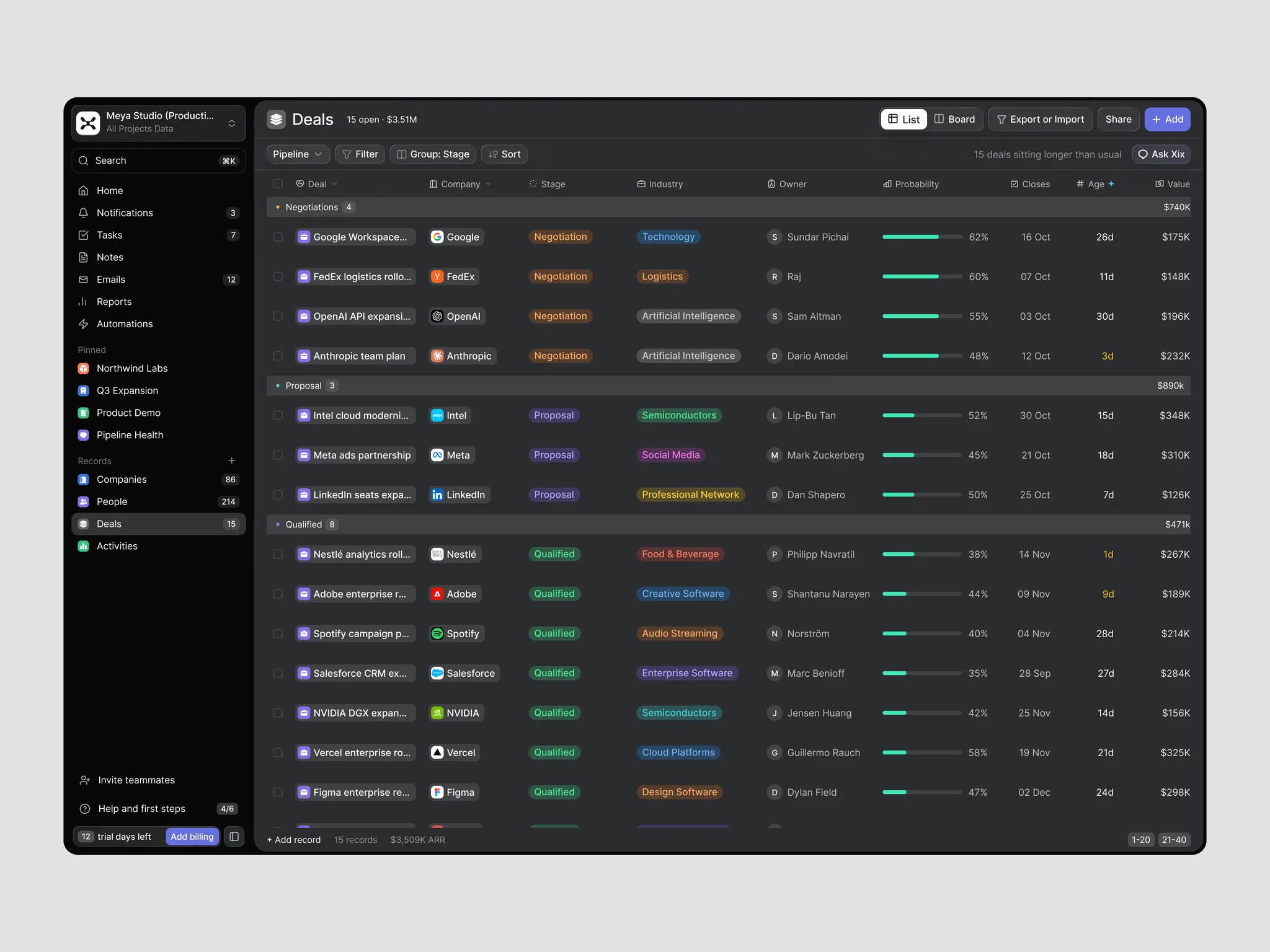
Task: Check the Google Workspace deal checkbox
Action: coord(278,237)
